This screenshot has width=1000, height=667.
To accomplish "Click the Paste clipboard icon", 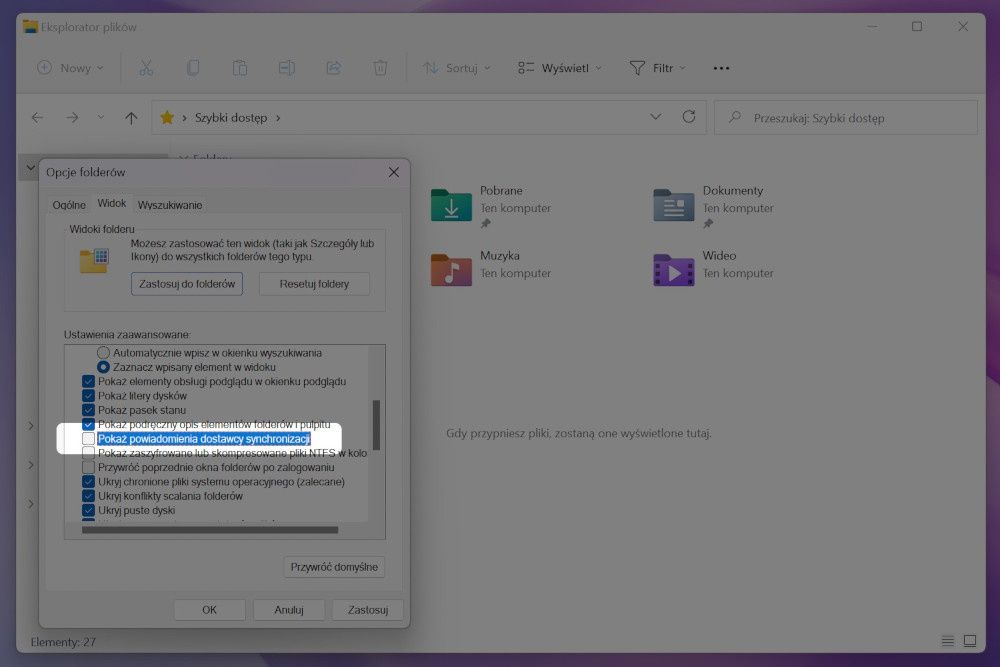I will coord(240,68).
